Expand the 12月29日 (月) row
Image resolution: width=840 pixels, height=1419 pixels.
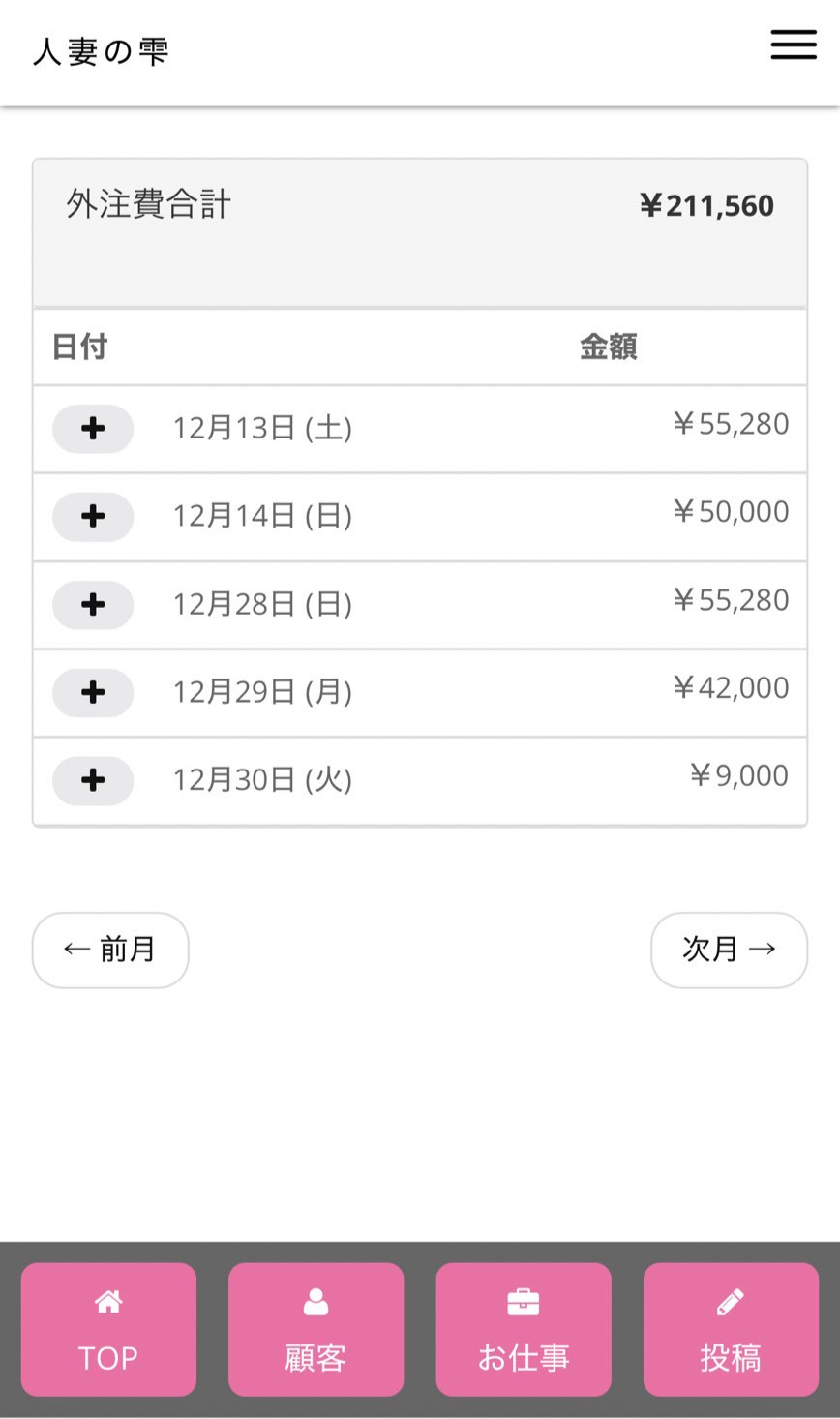93,692
